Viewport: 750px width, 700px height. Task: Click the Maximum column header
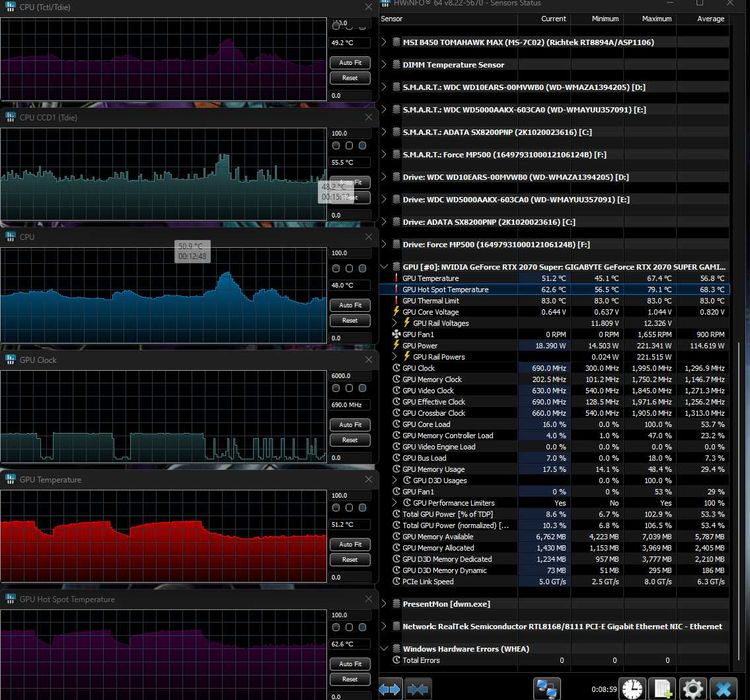pyautogui.click(x=657, y=18)
